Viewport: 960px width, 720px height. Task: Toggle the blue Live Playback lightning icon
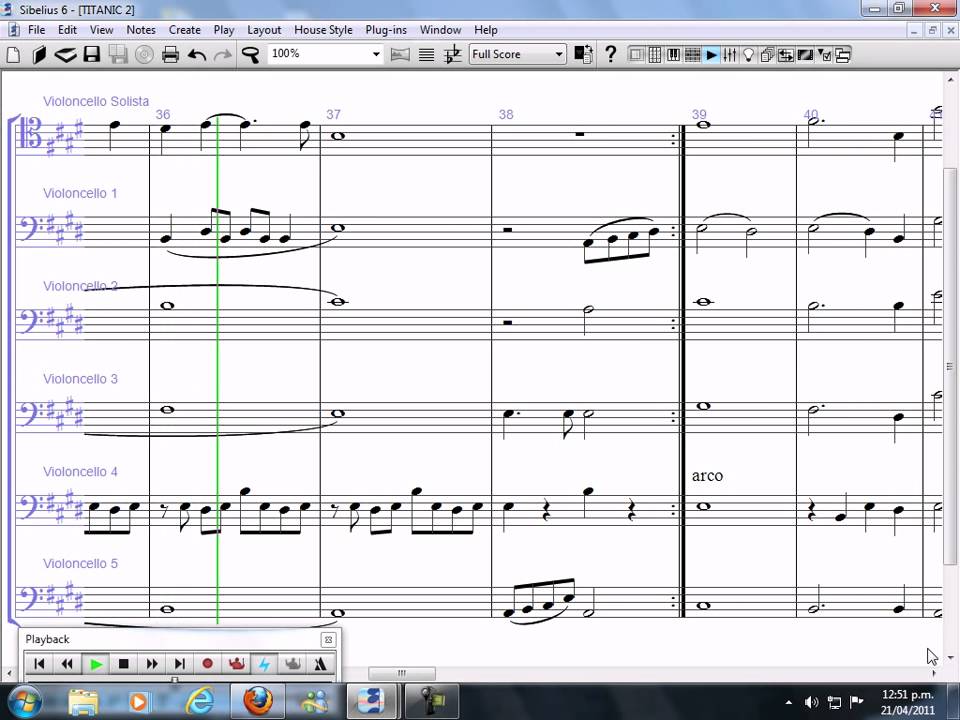[264, 664]
